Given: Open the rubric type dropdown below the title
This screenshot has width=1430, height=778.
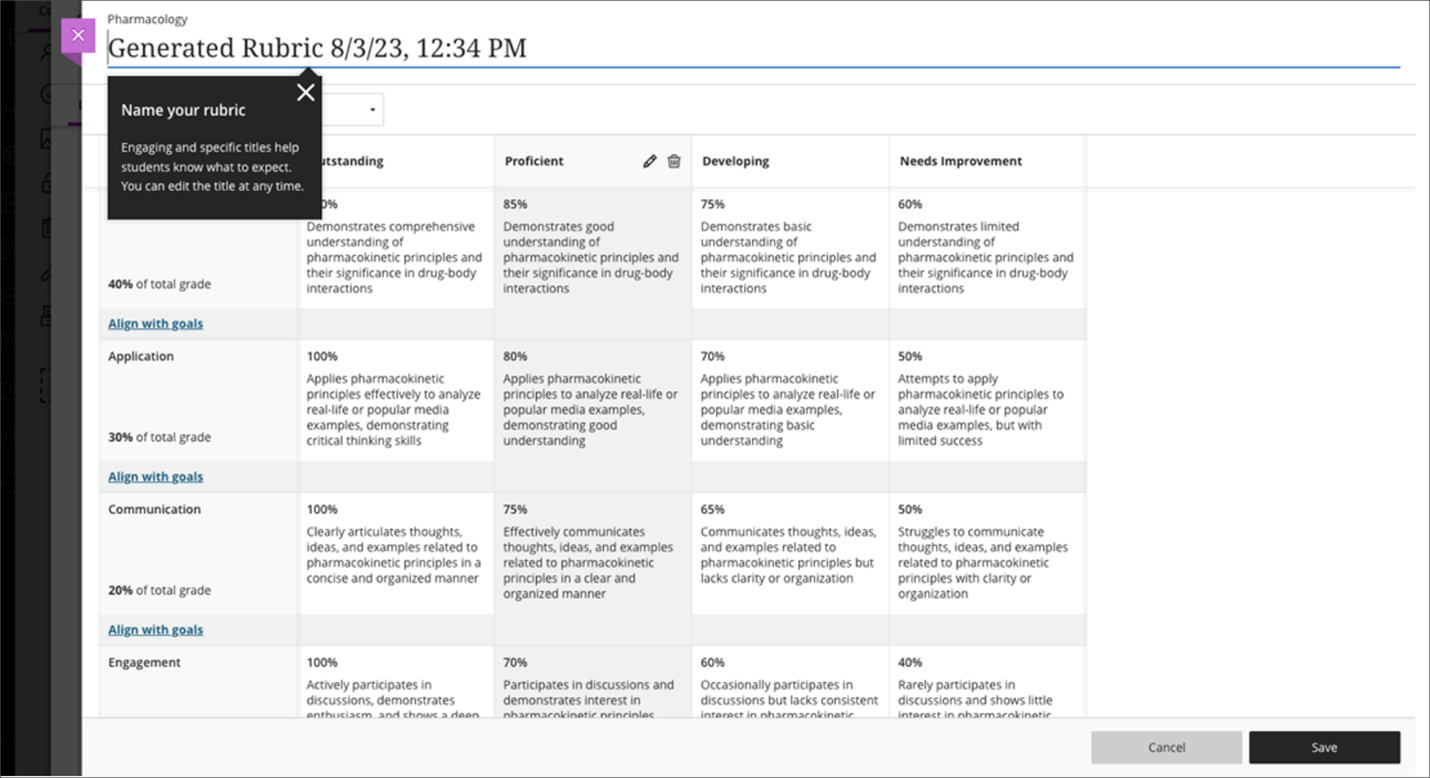Looking at the screenshot, I should [x=353, y=109].
